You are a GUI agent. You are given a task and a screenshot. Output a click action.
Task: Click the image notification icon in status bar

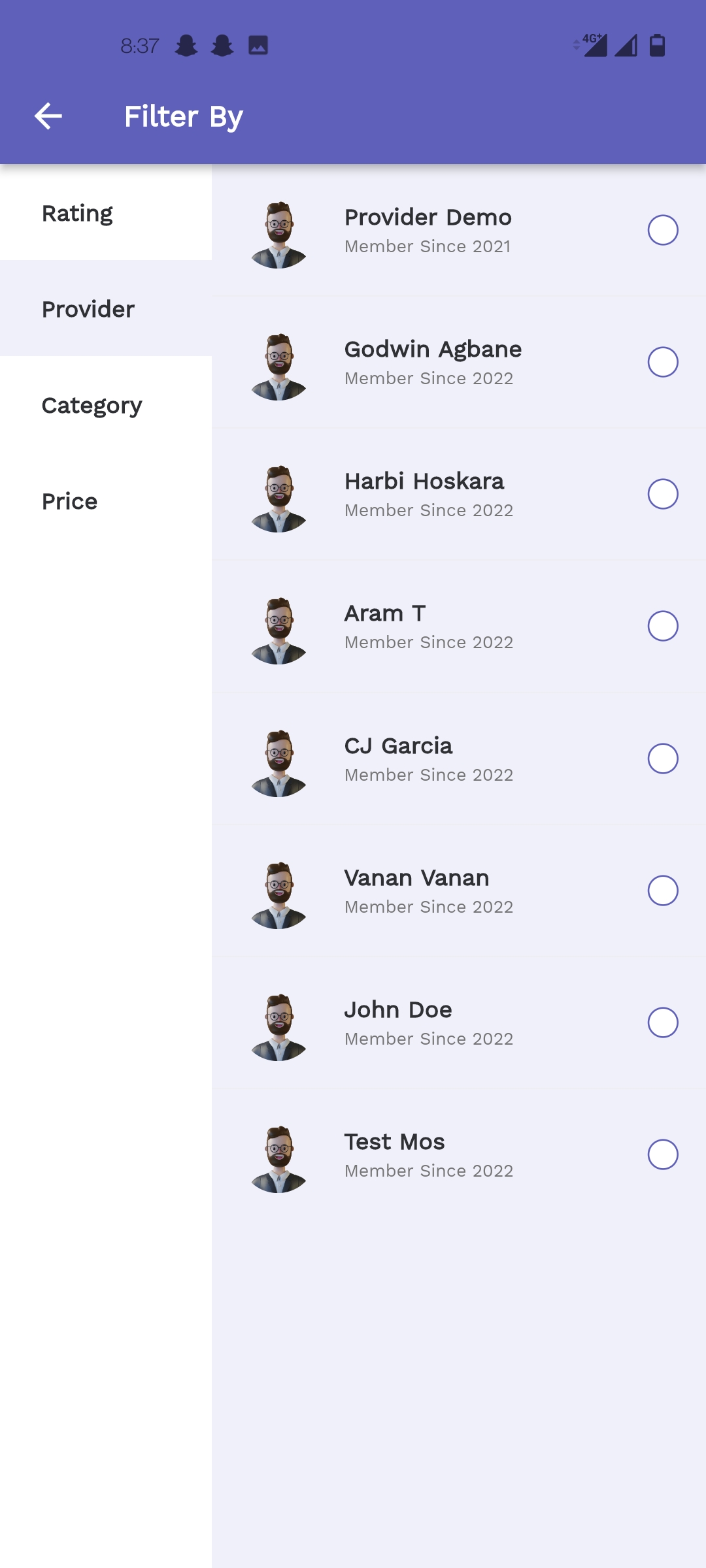pos(258,45)
